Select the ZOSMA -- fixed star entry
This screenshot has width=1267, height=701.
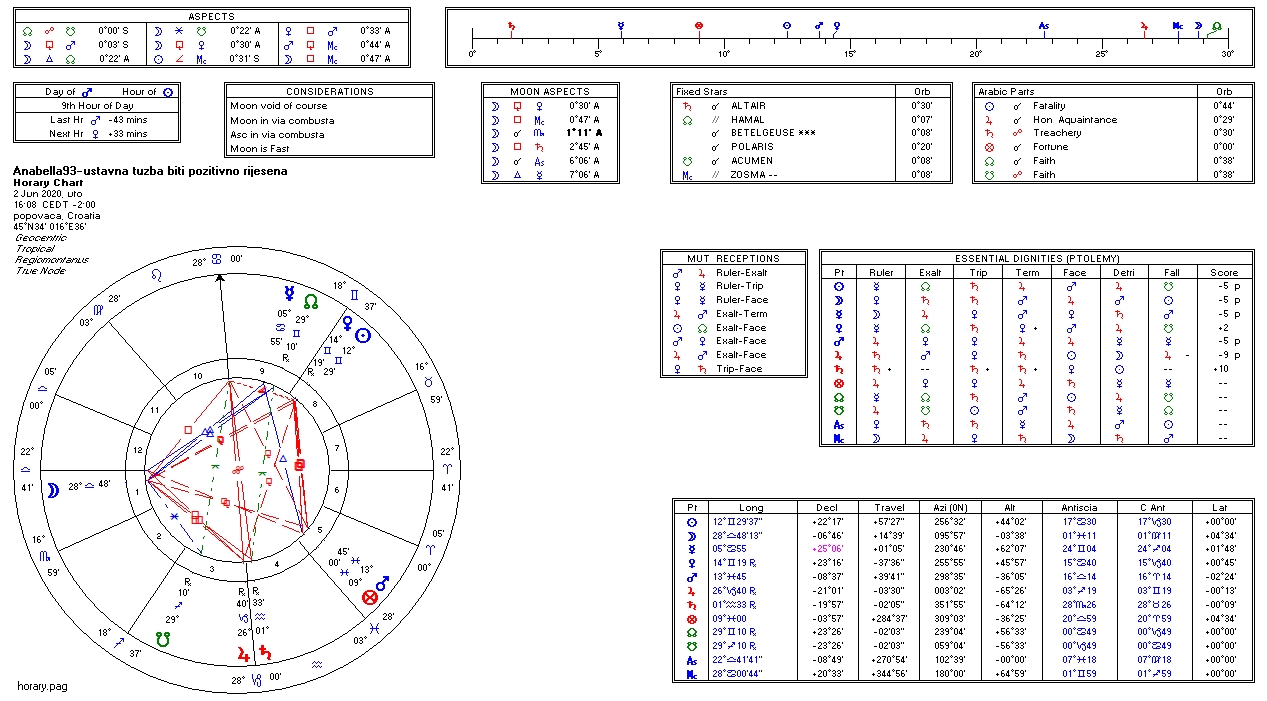click(754, 175)
